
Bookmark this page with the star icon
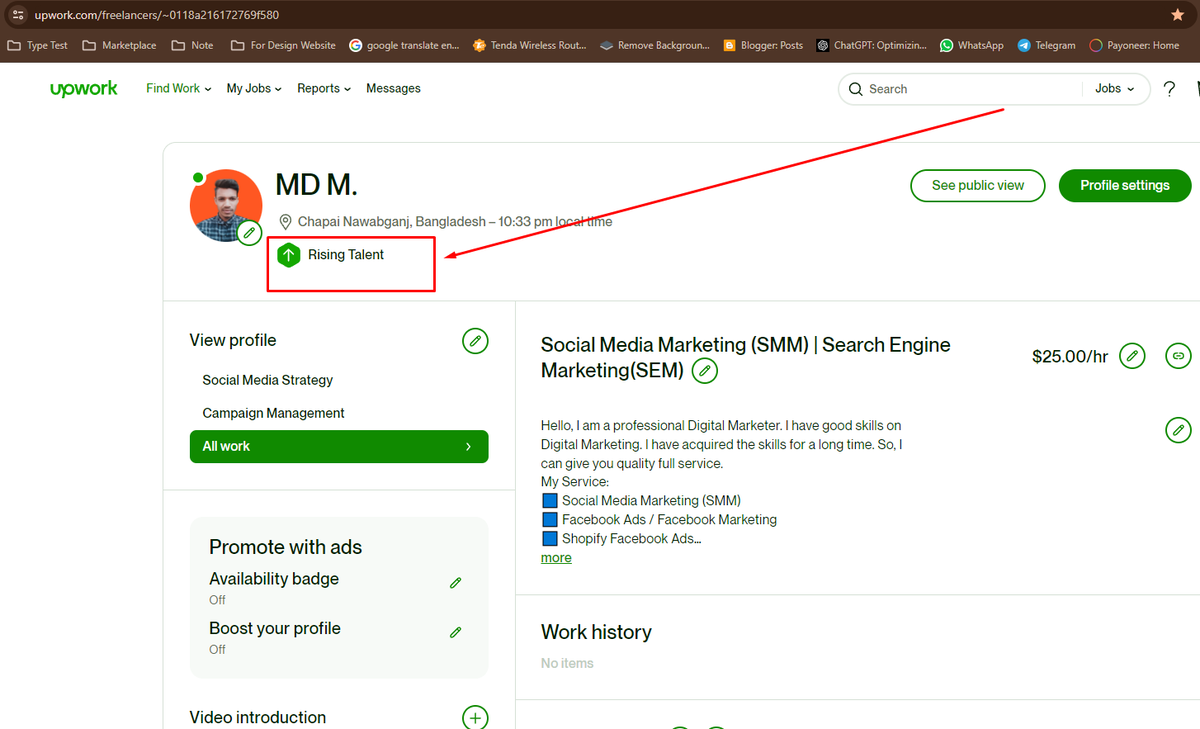click(1177, 15)
